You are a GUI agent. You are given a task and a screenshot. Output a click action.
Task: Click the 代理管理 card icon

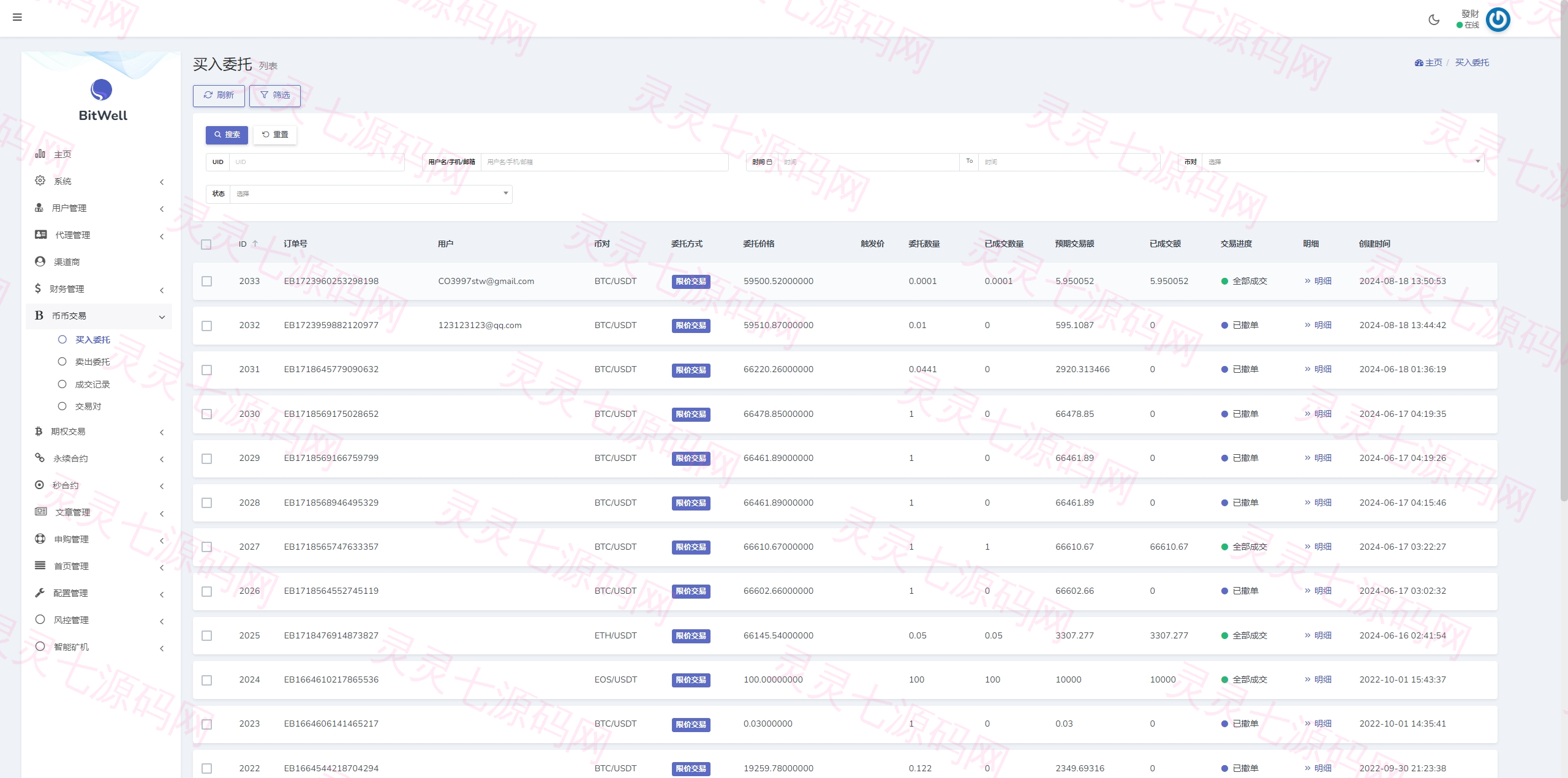41,234
